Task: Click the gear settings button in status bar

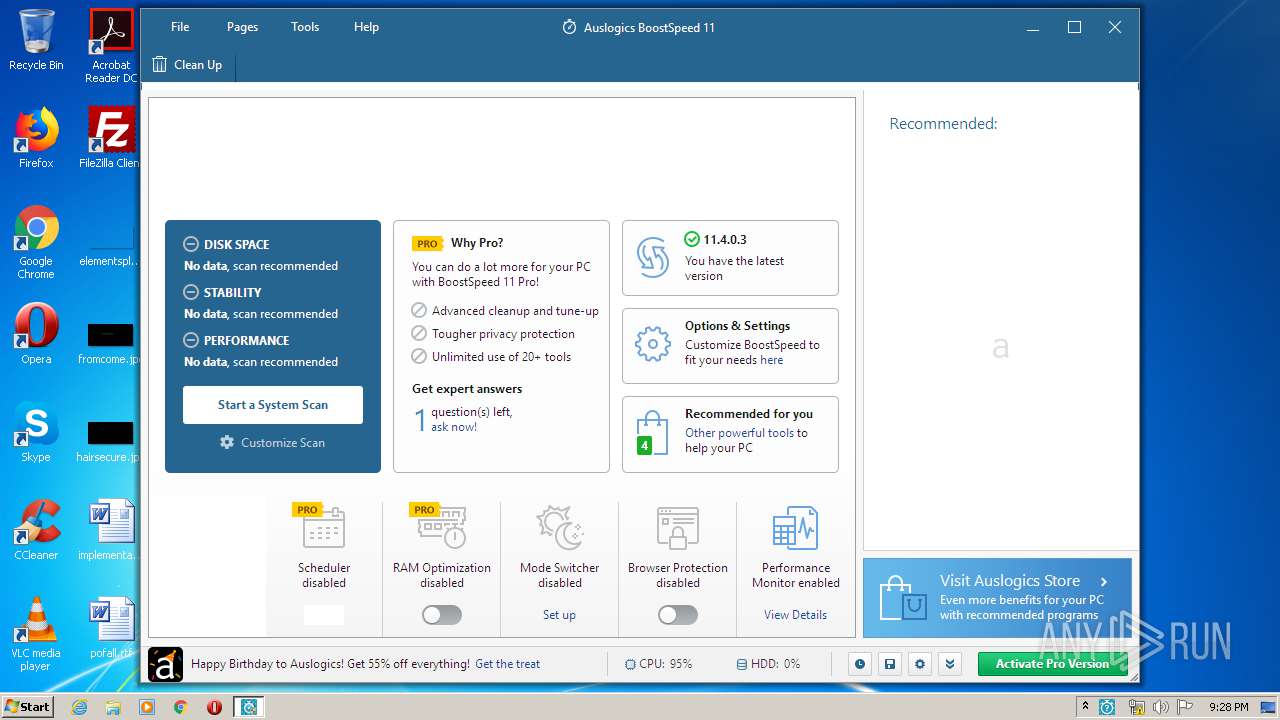Action: point(920,664)
